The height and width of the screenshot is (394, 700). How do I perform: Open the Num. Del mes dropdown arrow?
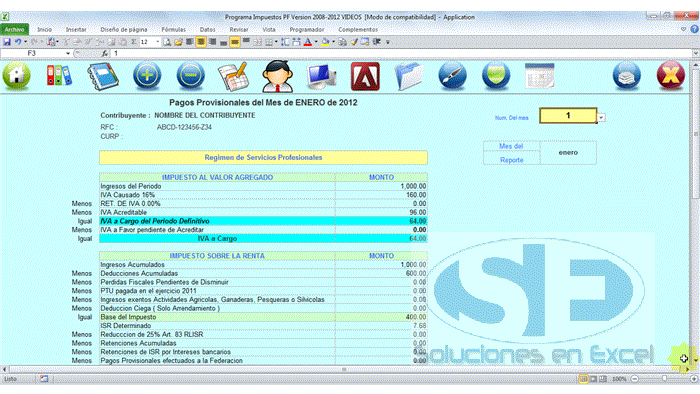coord(601,118)
